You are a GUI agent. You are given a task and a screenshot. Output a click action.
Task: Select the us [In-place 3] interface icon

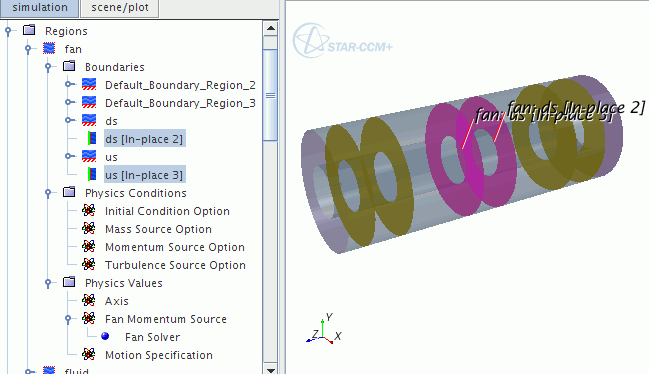coord(92,174)
